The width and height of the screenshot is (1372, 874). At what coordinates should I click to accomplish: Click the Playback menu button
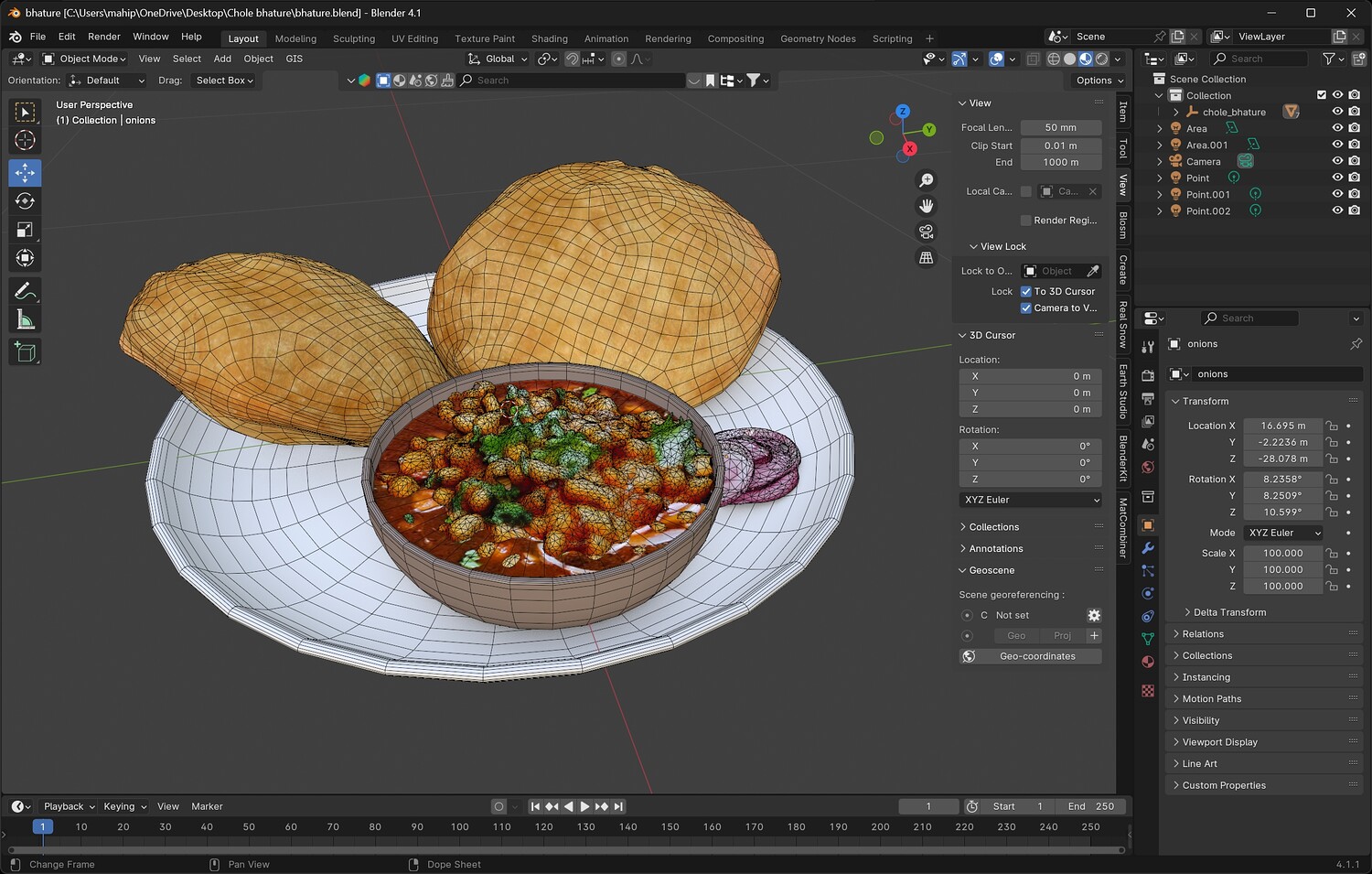click(70, 806)
